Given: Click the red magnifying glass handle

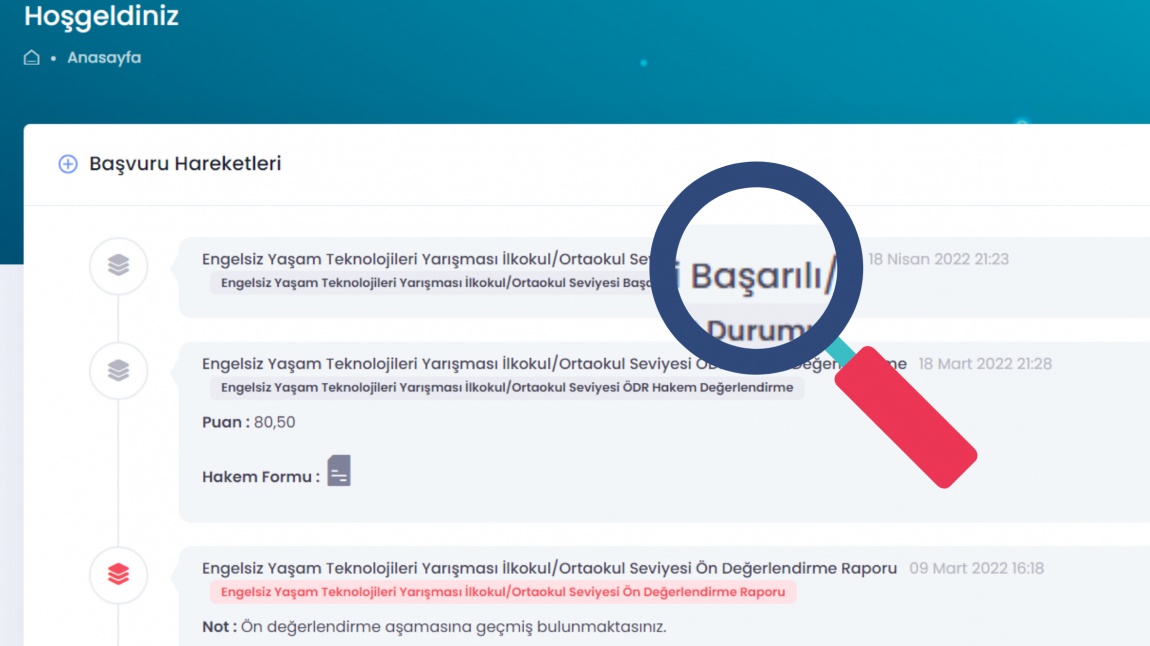Looking at the screenshot, I should tap(904, 417).
